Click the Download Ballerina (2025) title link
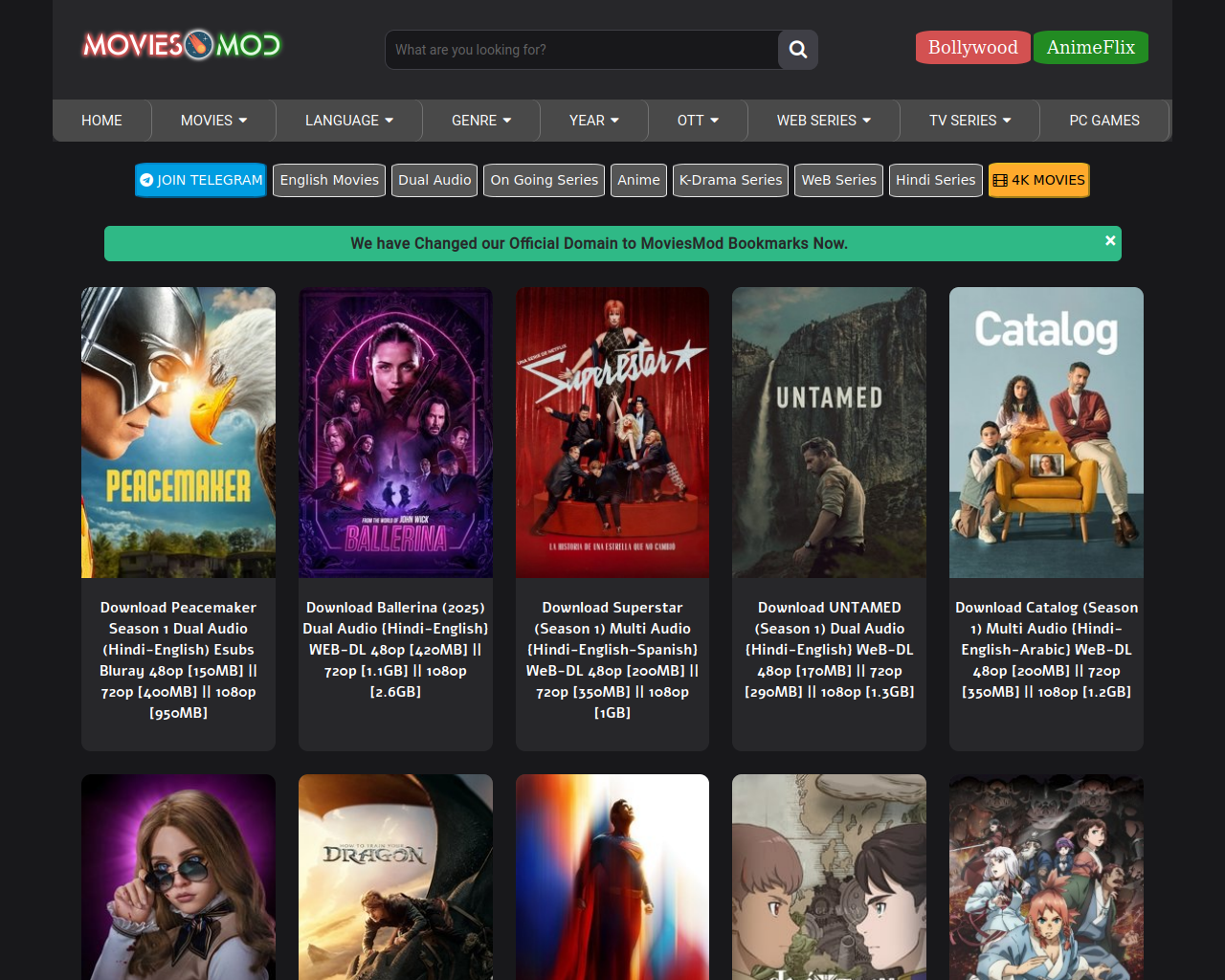This screenshot has width=1225, height=980. click(395, 650)
